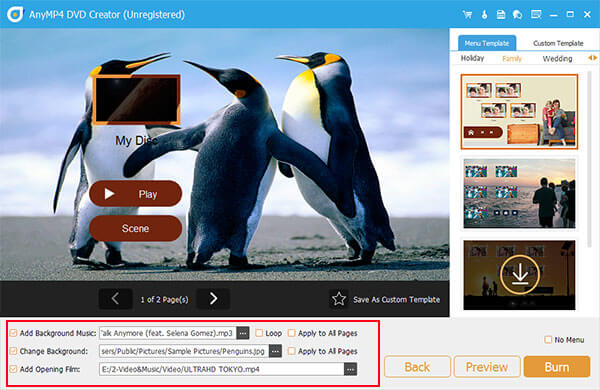Select the My Disc title text

click(x=137, y=140)
